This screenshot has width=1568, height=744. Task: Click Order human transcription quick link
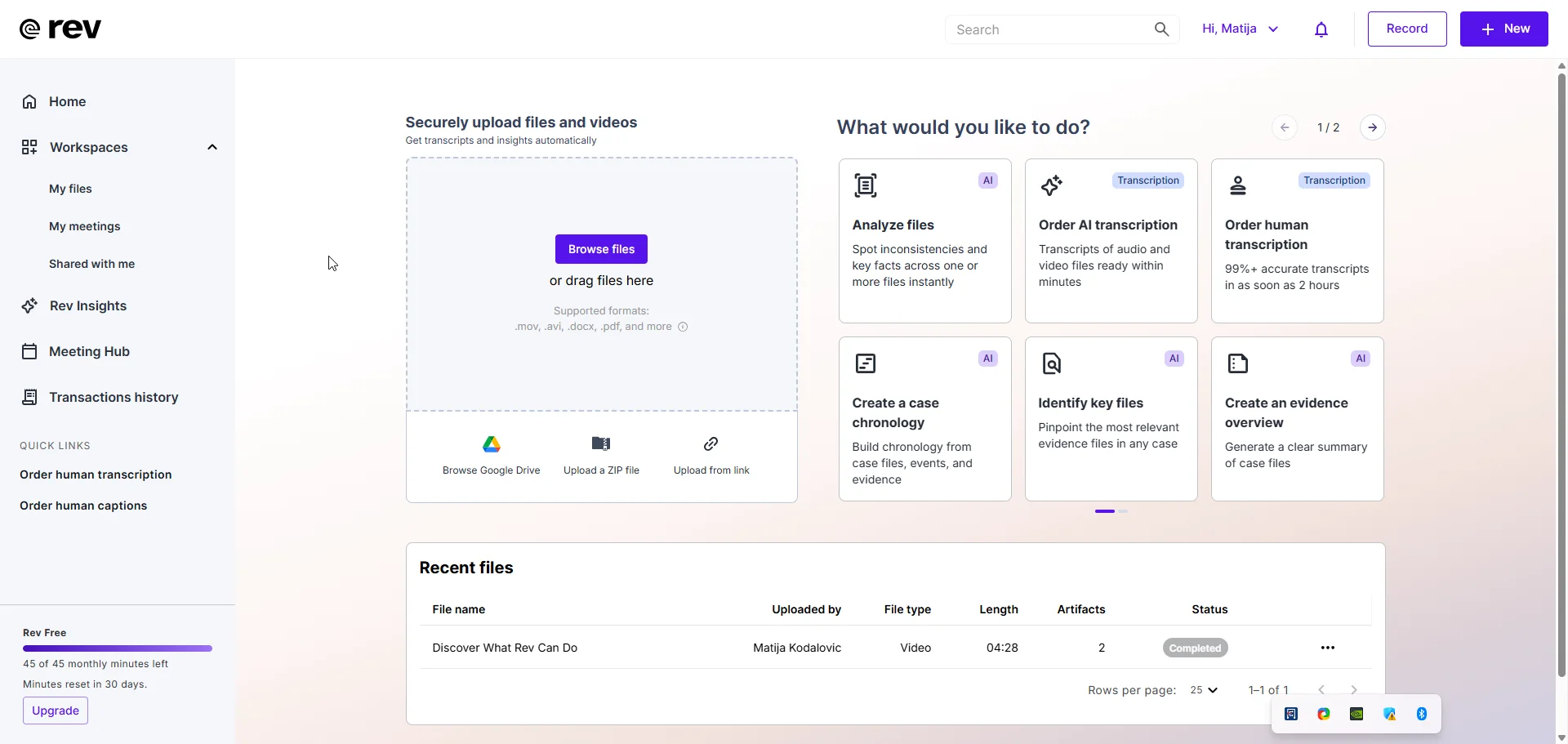[96, 474]
